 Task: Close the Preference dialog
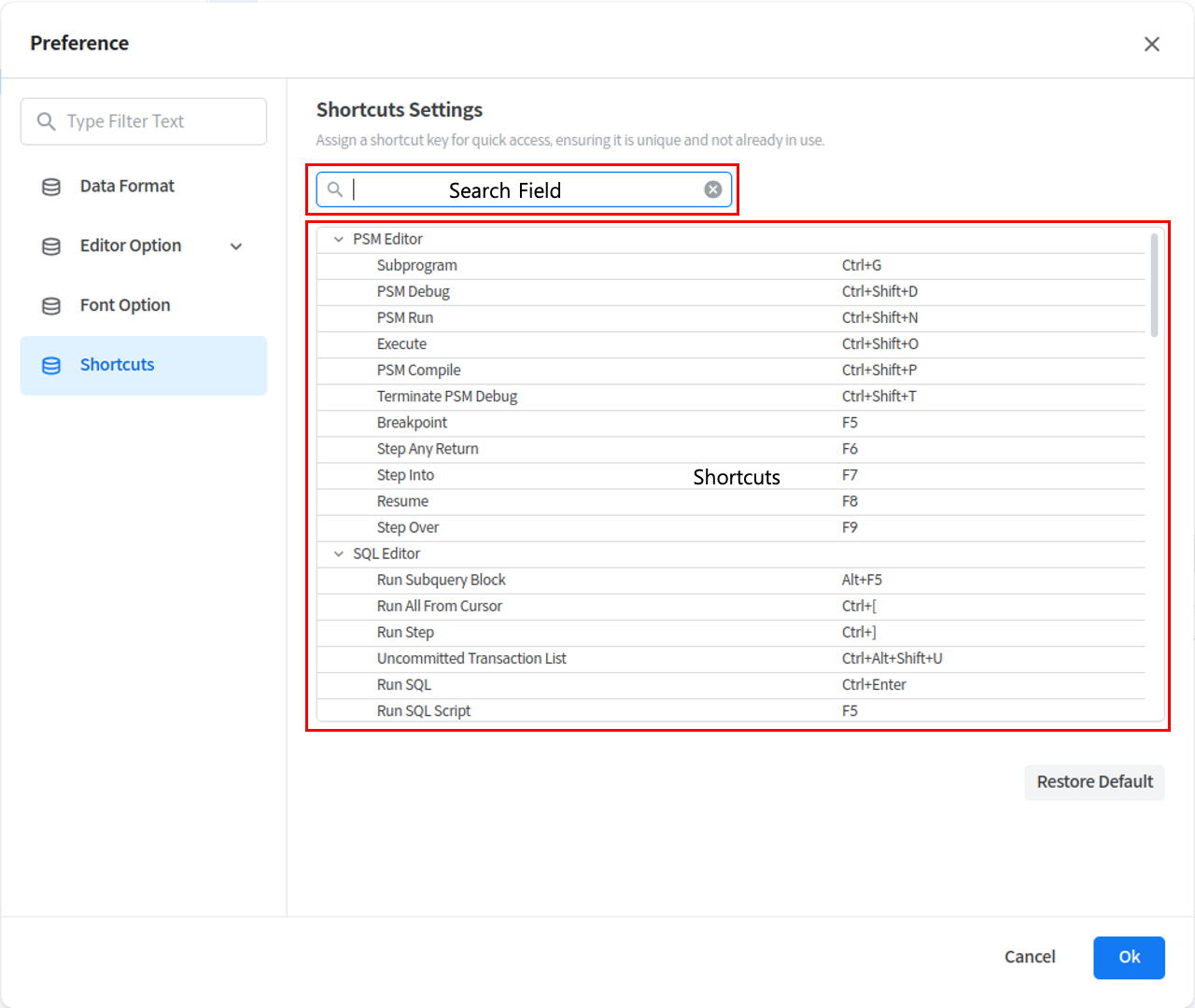tap(1151, 44)
